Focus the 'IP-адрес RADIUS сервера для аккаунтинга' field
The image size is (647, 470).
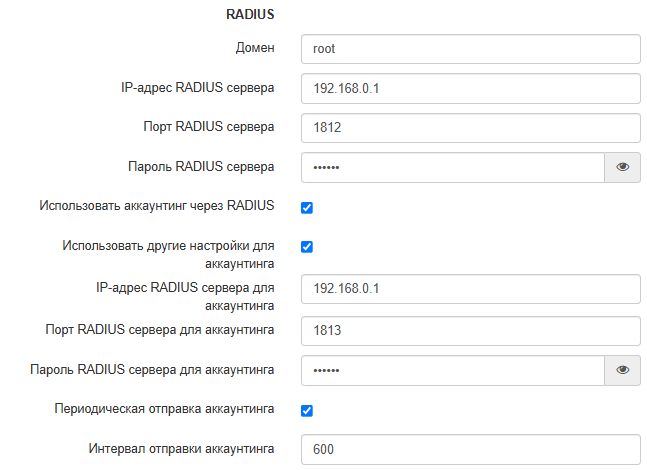[471, 289]
